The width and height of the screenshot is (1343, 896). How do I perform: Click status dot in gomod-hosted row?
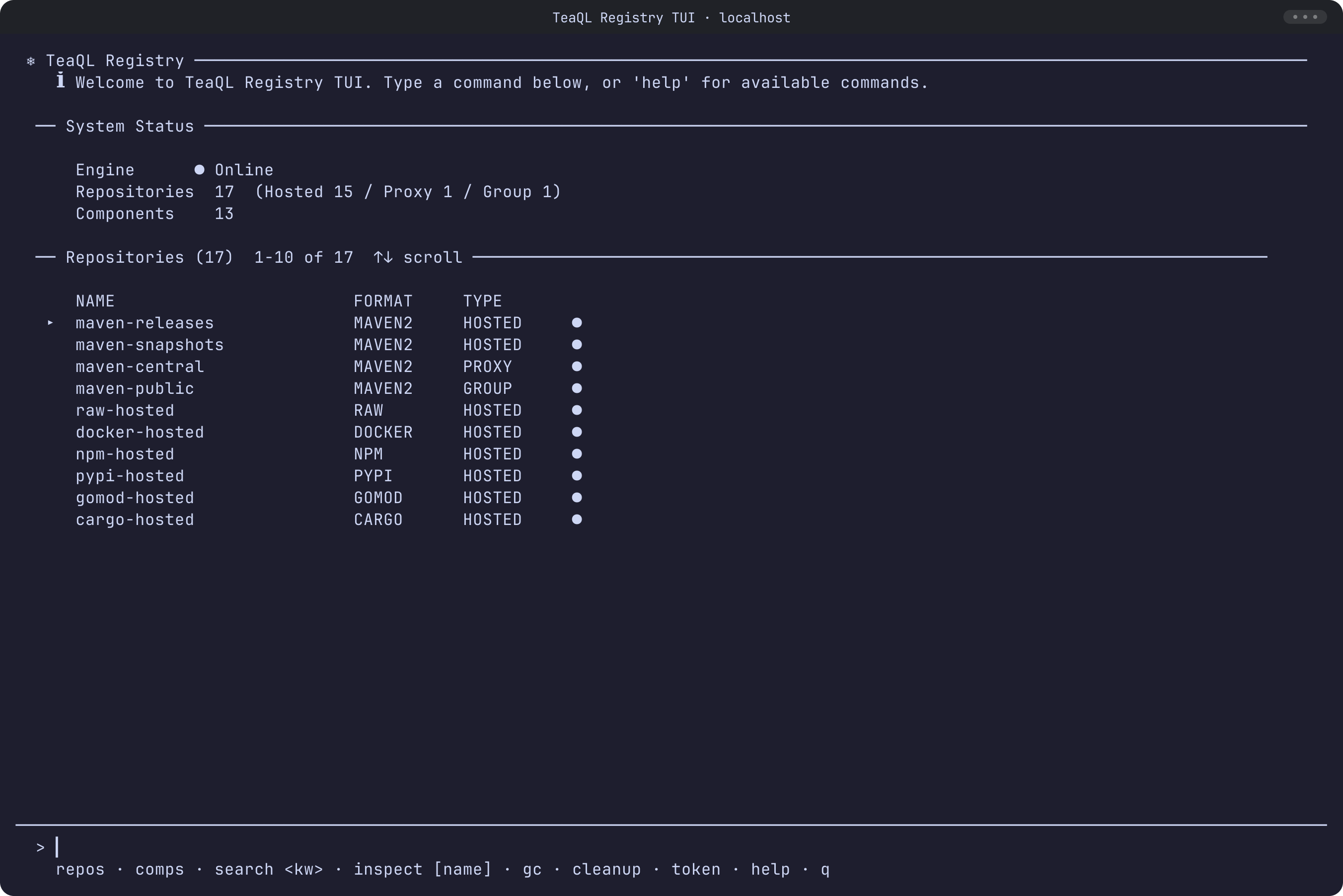click(x=577, y=498)
